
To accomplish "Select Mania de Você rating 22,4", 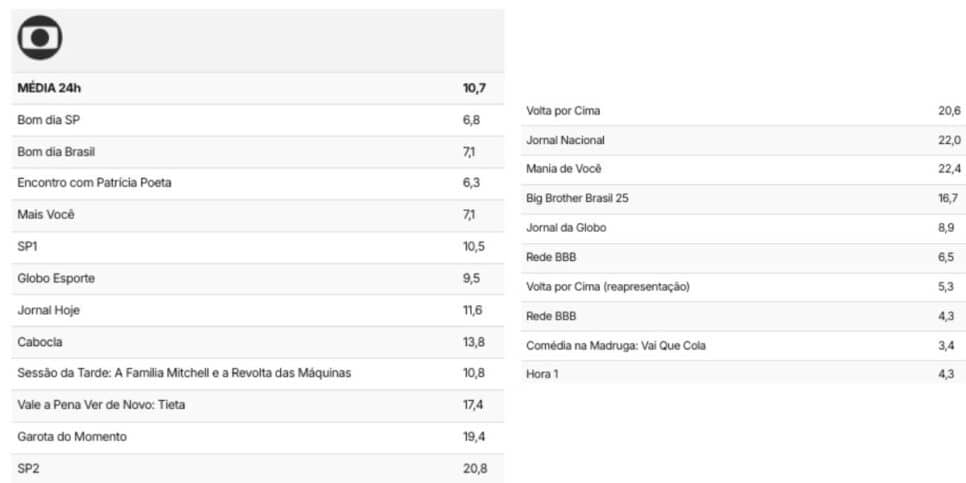I will point(949,169).
